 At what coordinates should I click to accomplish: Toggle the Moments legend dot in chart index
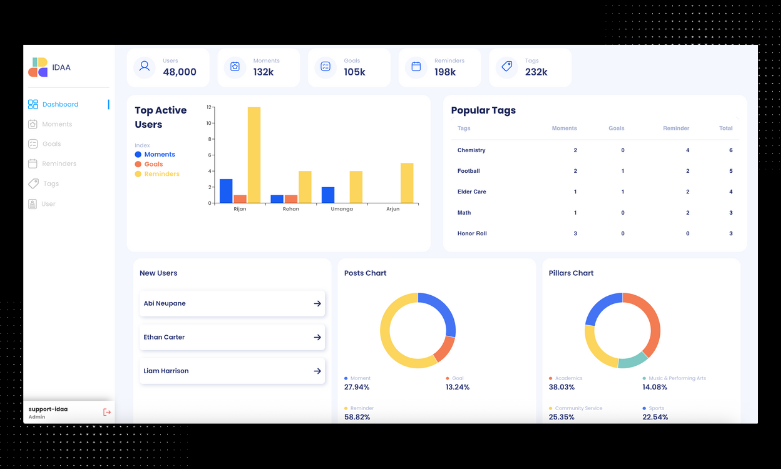138,154
